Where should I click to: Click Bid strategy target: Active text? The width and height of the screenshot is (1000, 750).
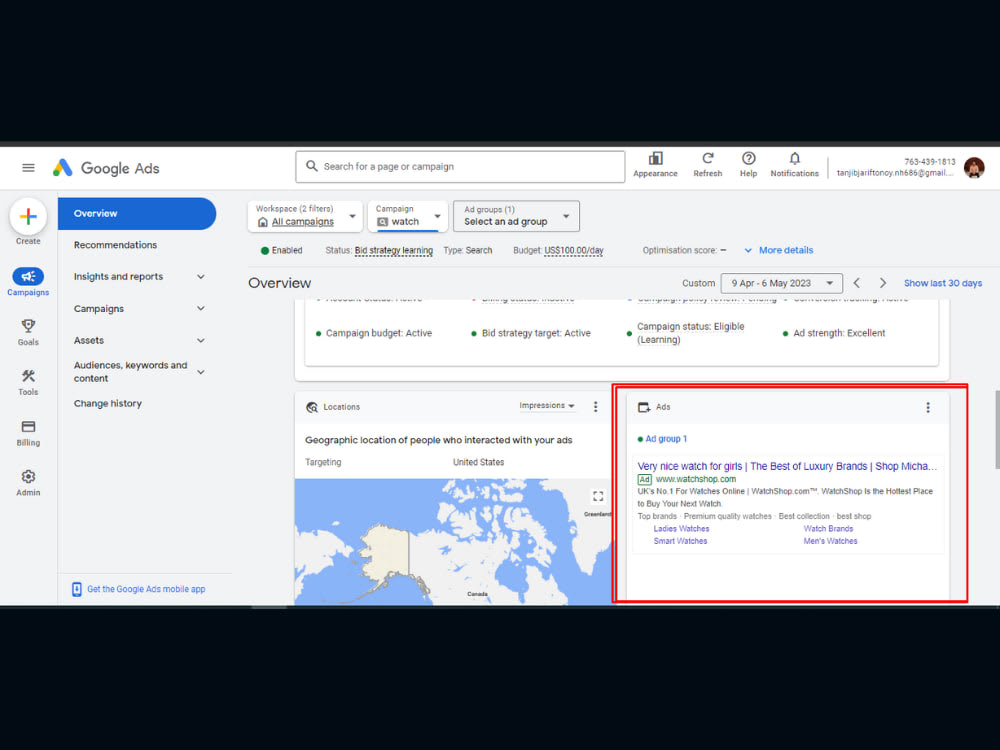pyautogui.click(x=536, y=333)
